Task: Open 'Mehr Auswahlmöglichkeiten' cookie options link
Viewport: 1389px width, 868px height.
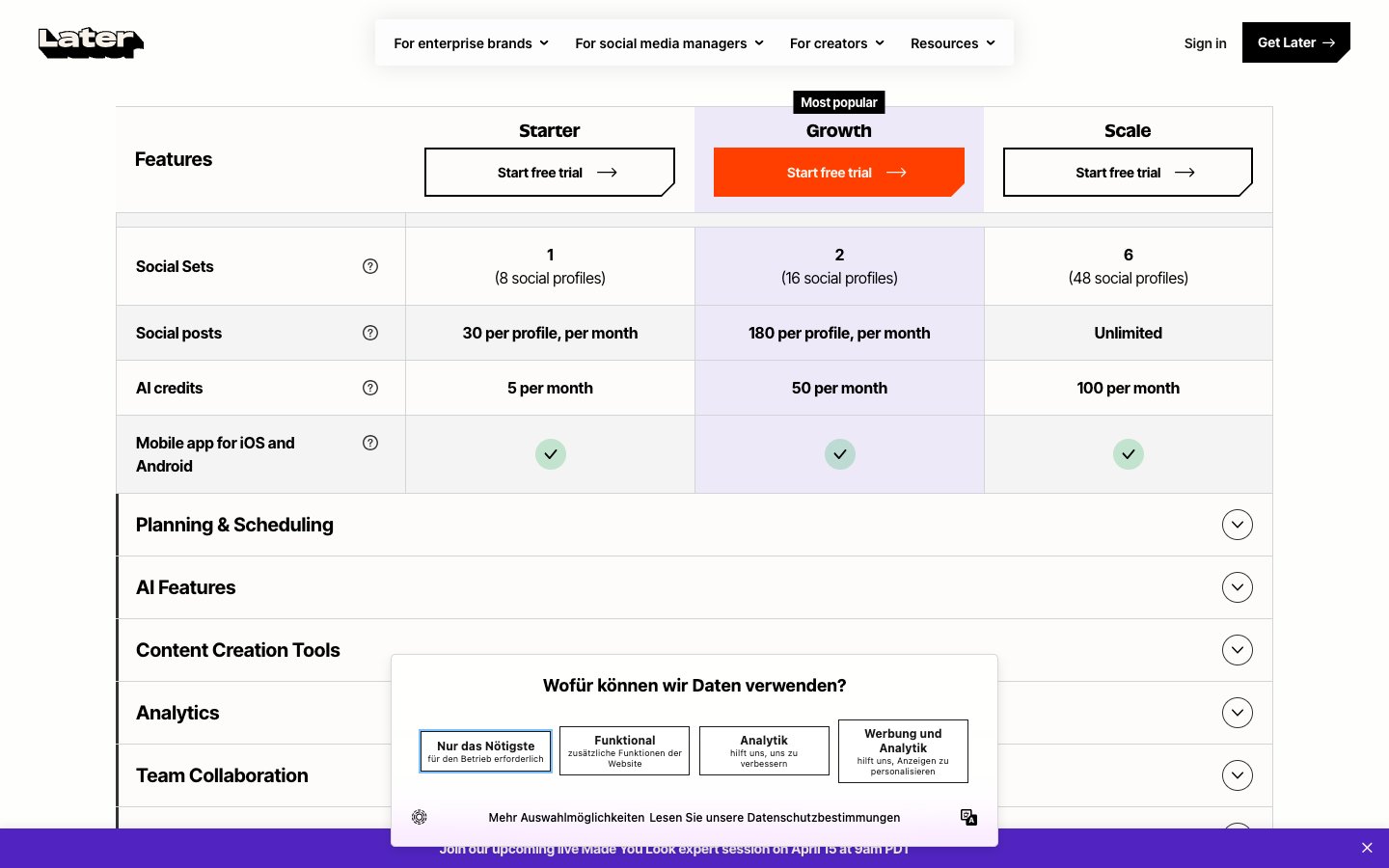Action: [566, 818]
